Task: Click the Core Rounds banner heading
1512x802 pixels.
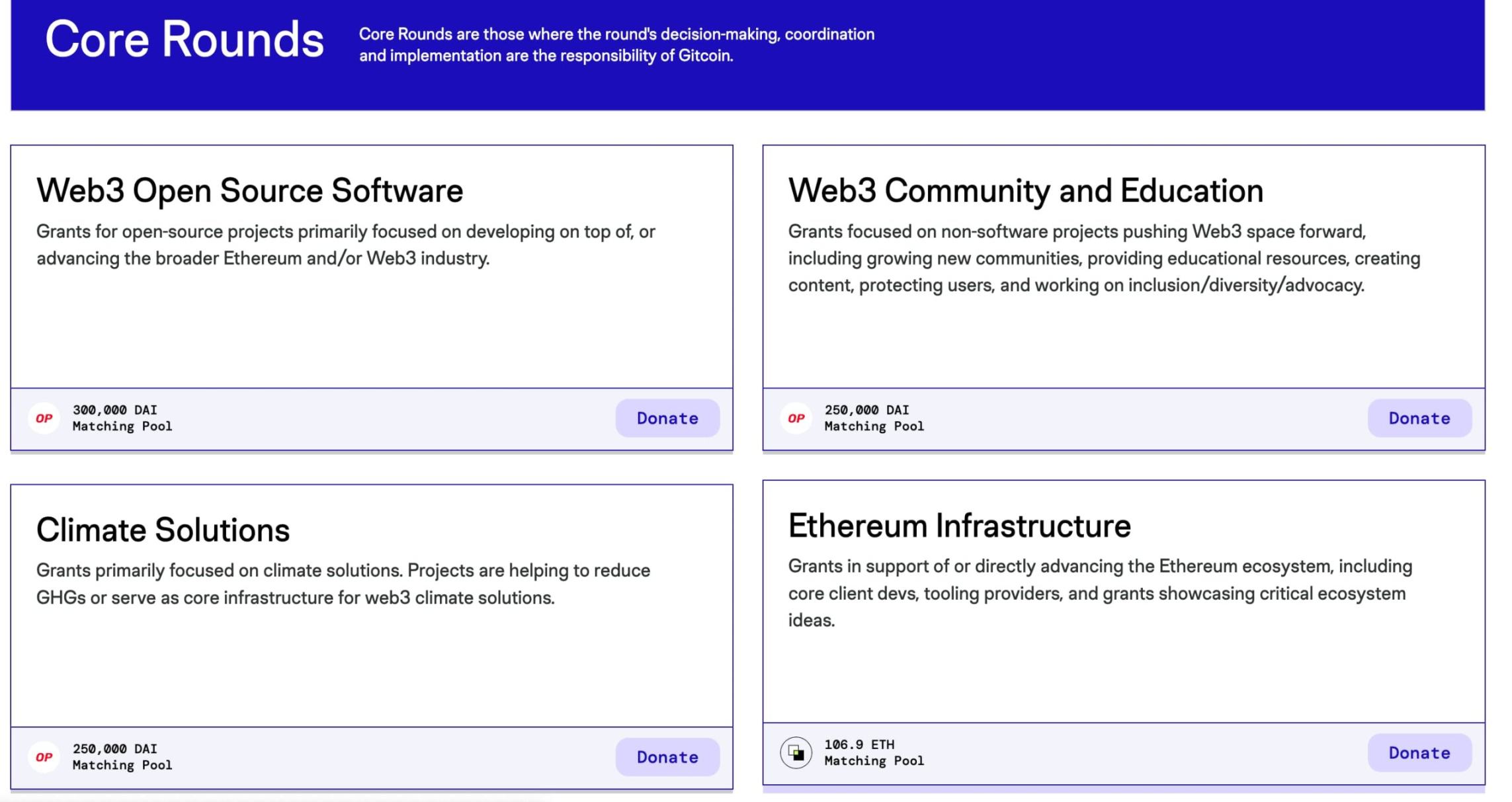Action: click(185, 39)
